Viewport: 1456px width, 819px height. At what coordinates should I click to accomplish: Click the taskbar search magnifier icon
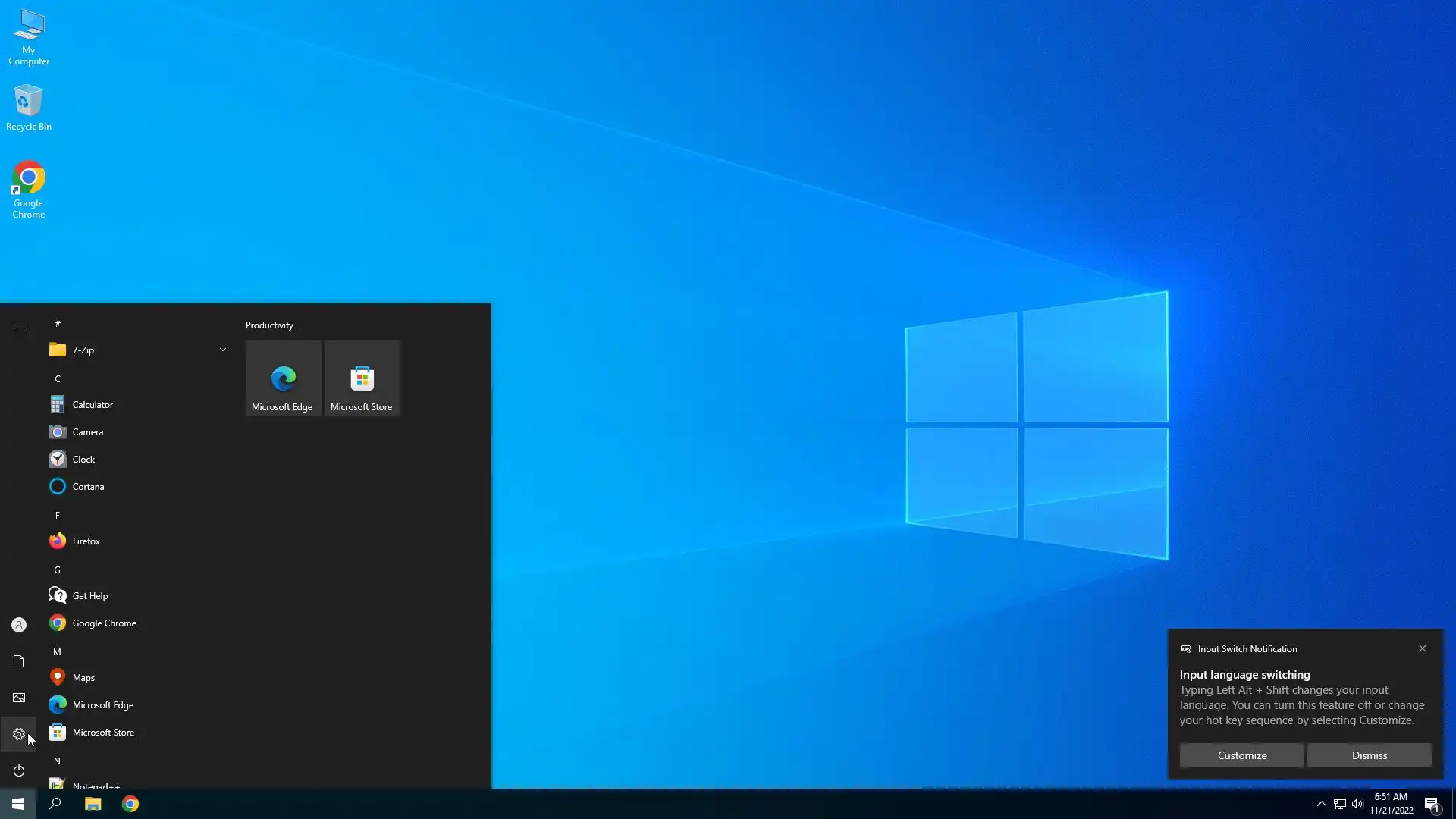point(55,804)
